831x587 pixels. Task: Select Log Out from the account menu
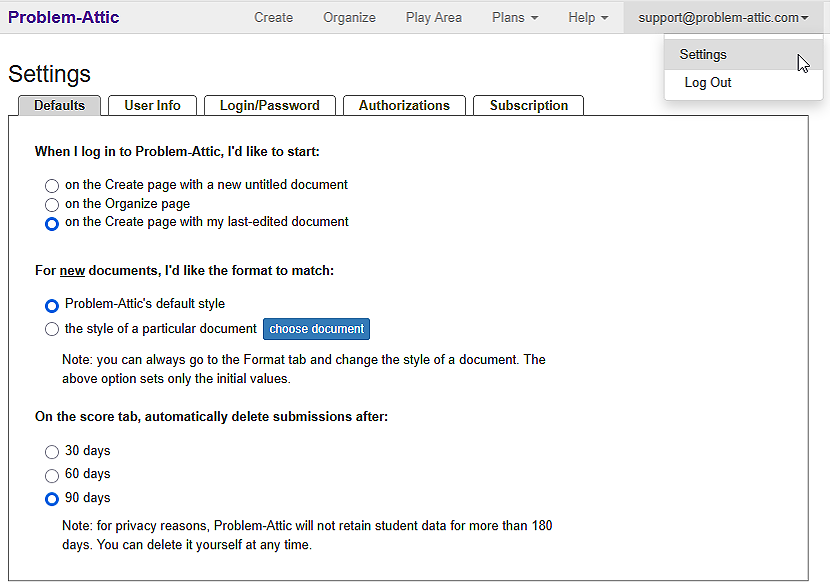point(743,83)
